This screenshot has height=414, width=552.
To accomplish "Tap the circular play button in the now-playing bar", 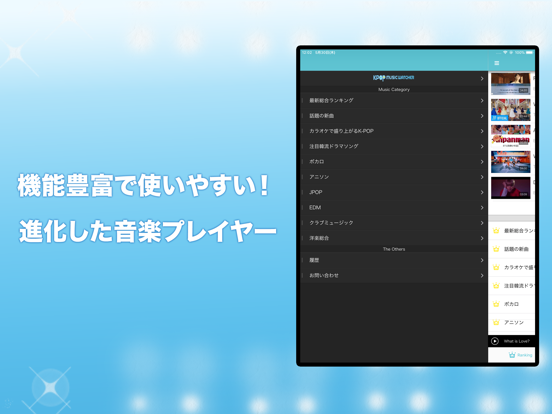I will (x=495, y=341).
